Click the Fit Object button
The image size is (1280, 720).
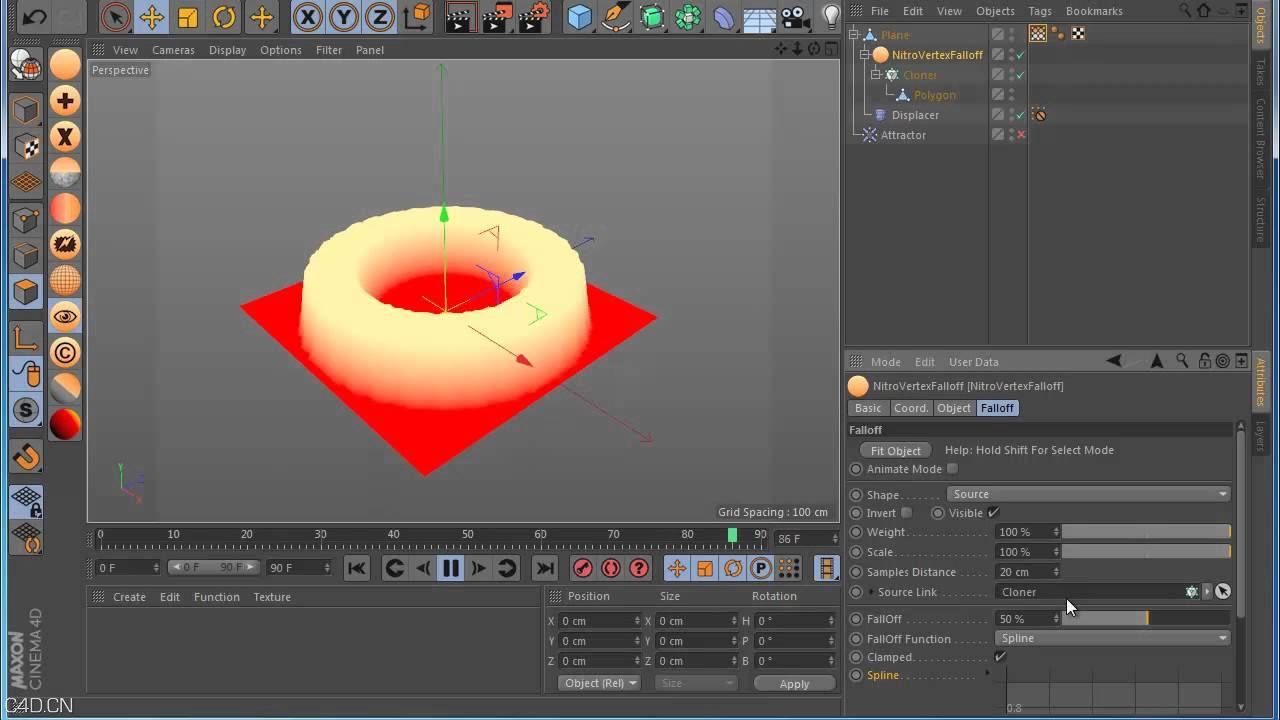tap(895, 450)
